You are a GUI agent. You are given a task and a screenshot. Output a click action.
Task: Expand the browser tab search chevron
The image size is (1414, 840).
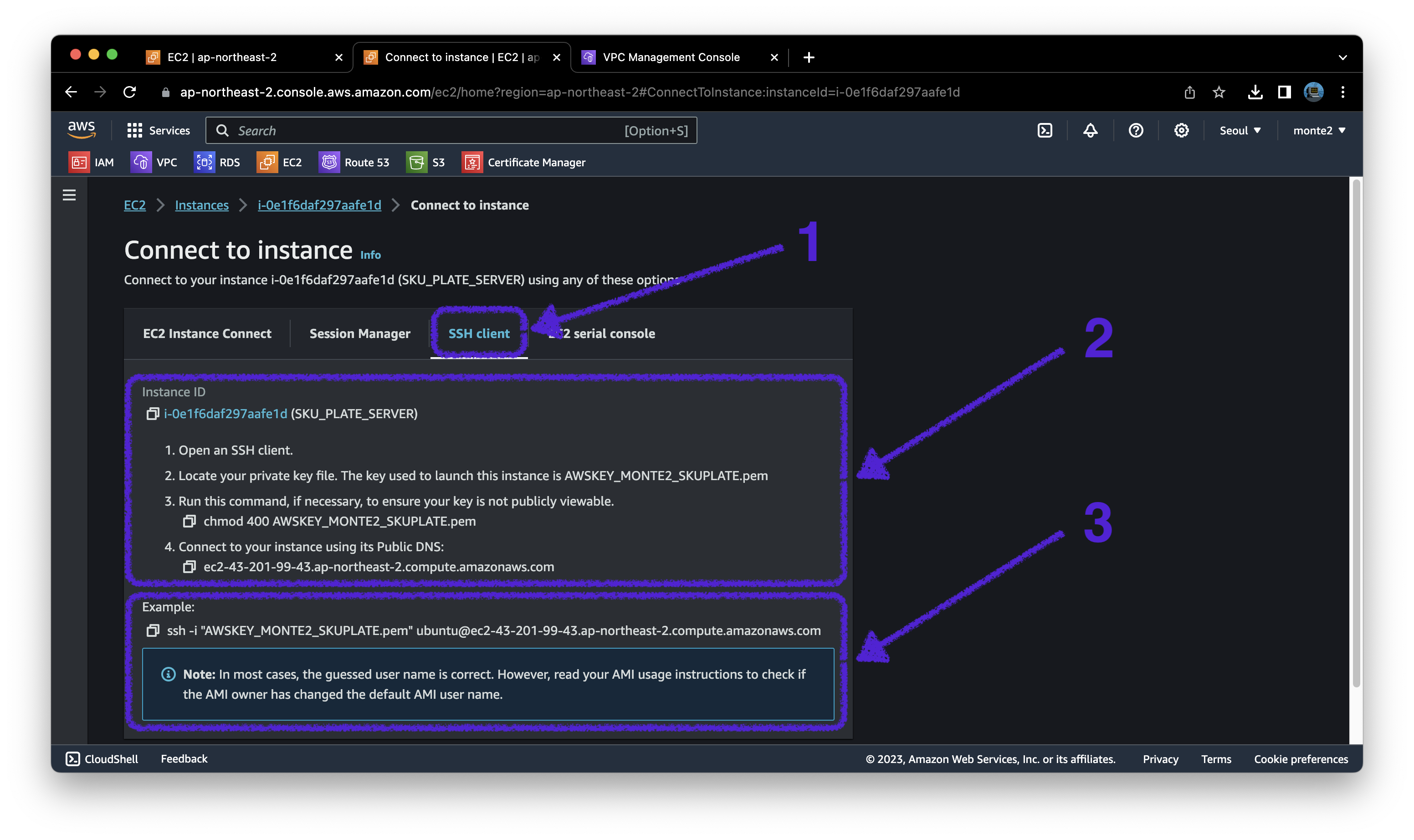(1342, 58)
